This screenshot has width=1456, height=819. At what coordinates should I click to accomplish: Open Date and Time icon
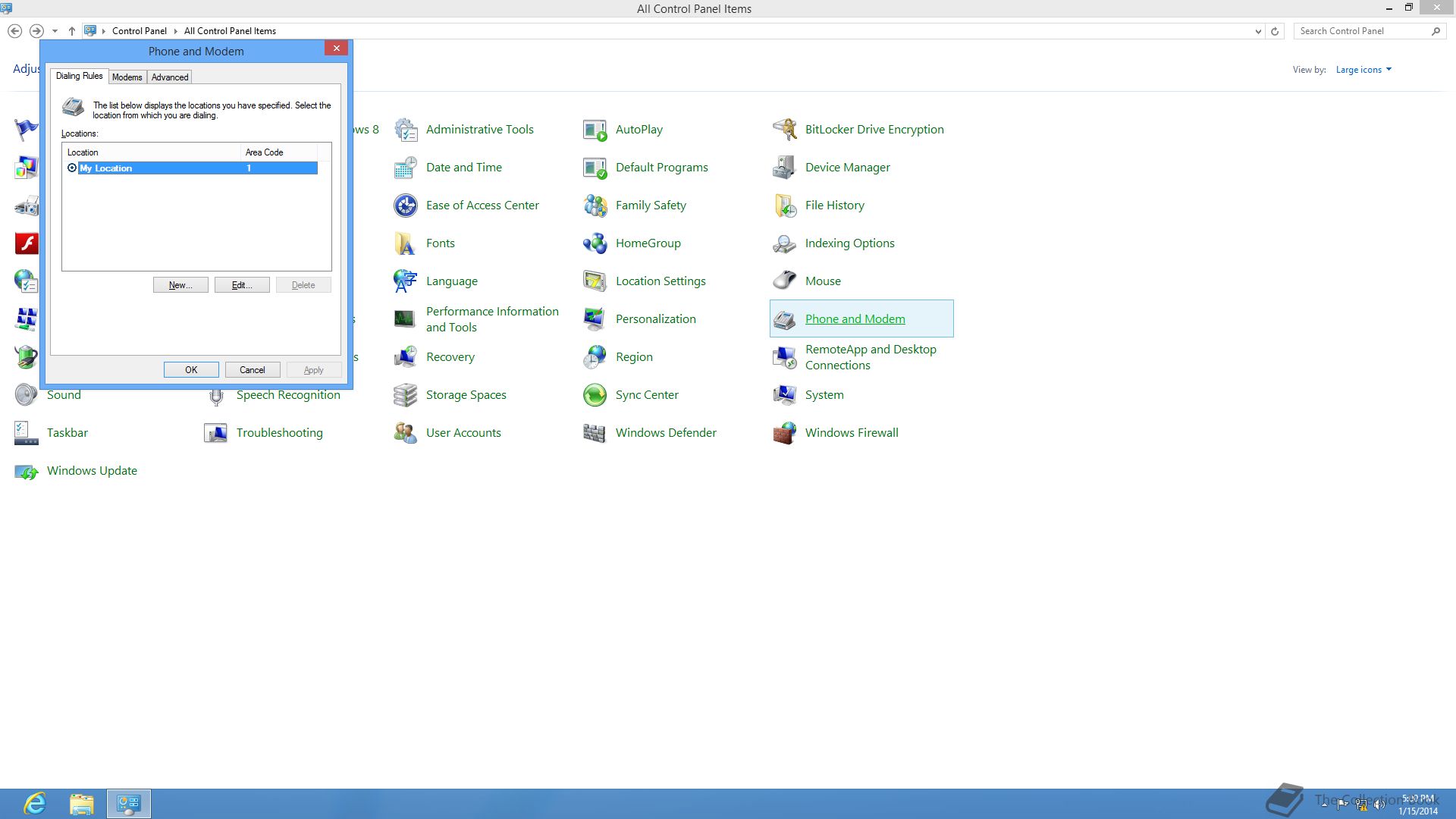click(406, 168)
